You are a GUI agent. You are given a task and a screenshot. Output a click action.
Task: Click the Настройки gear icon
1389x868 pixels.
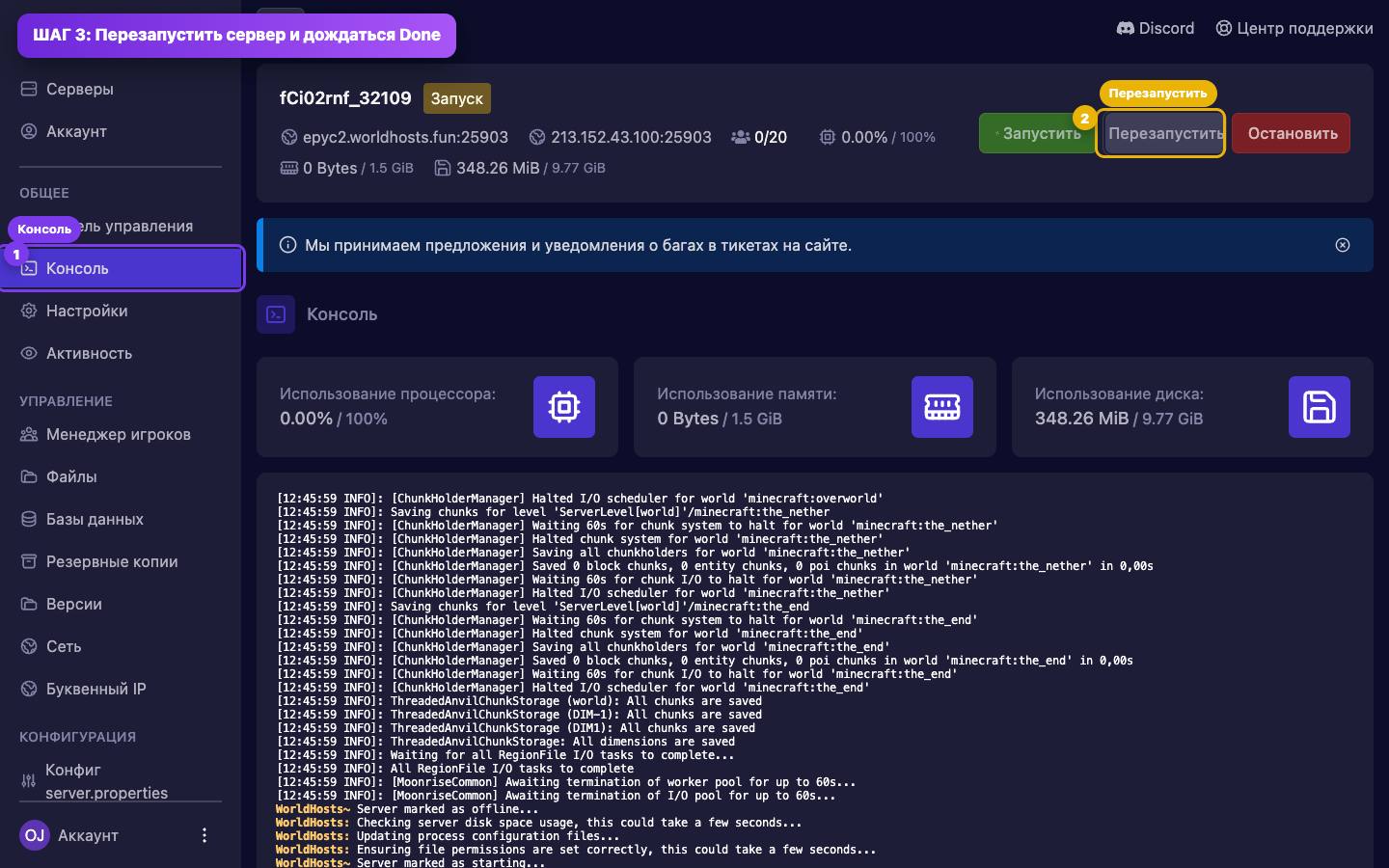(29, 311)
